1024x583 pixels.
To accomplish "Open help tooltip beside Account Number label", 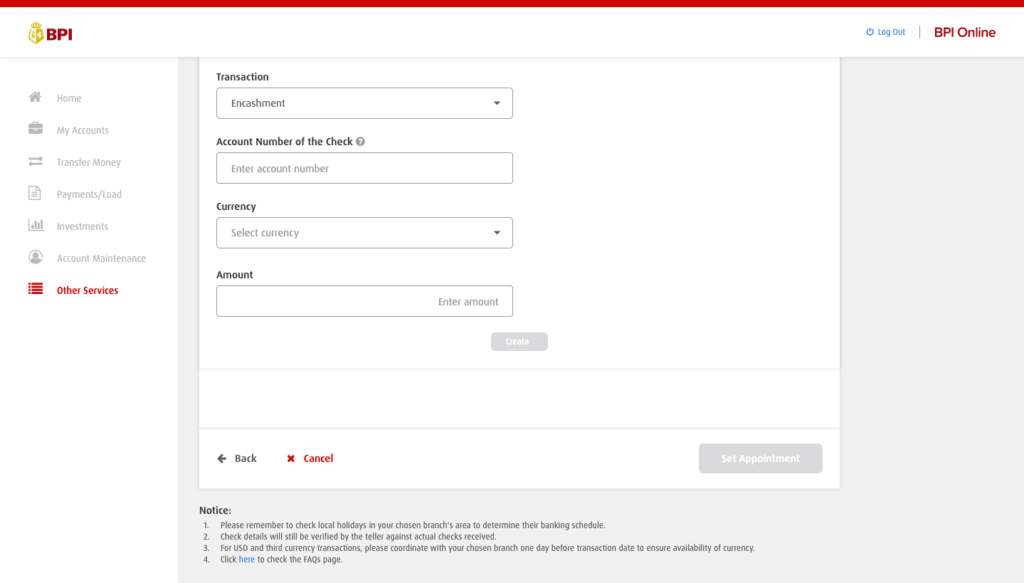I will pyautogui.click(x=360, y=142).
